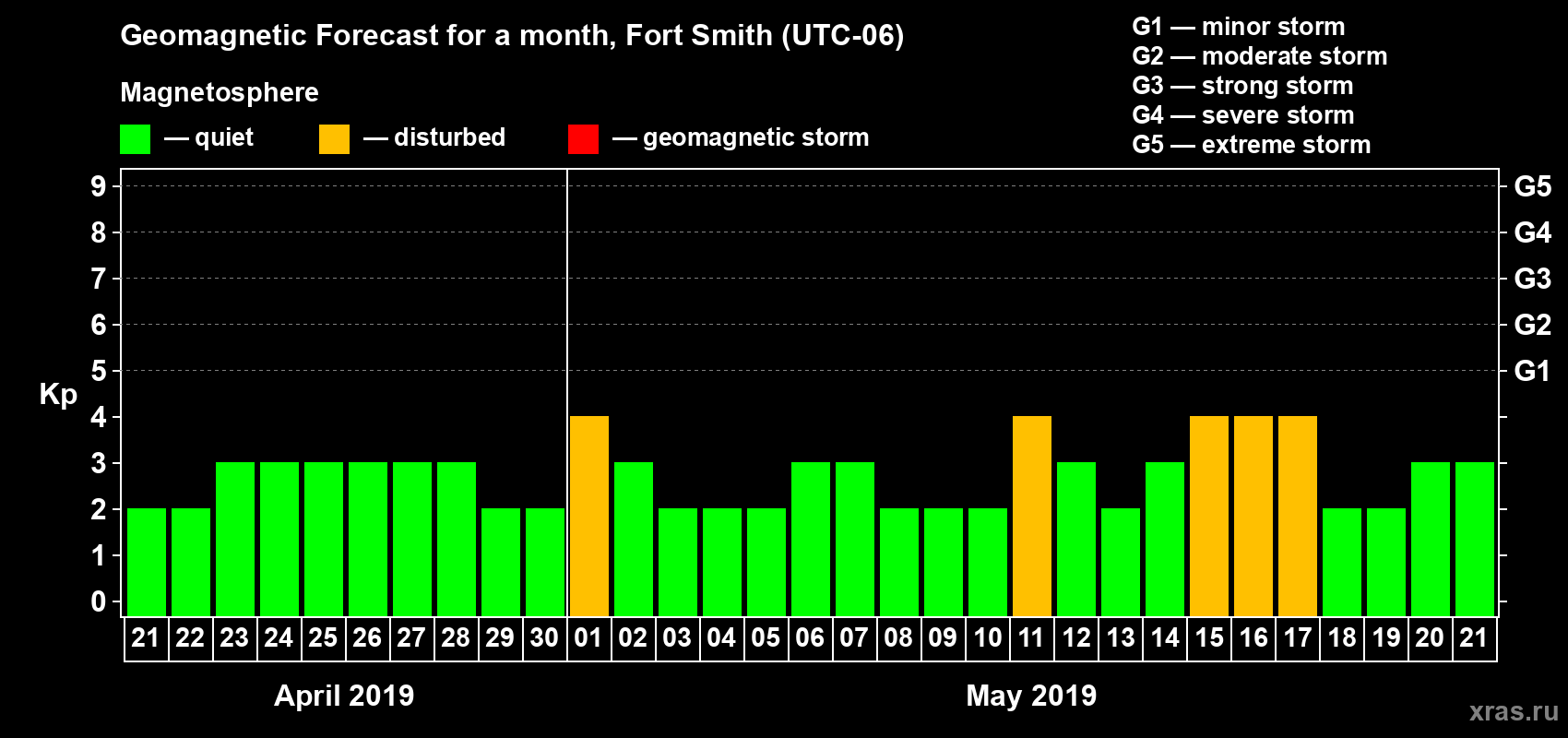
Task: Click the May 2019 month label
Action: [1031, 696]
